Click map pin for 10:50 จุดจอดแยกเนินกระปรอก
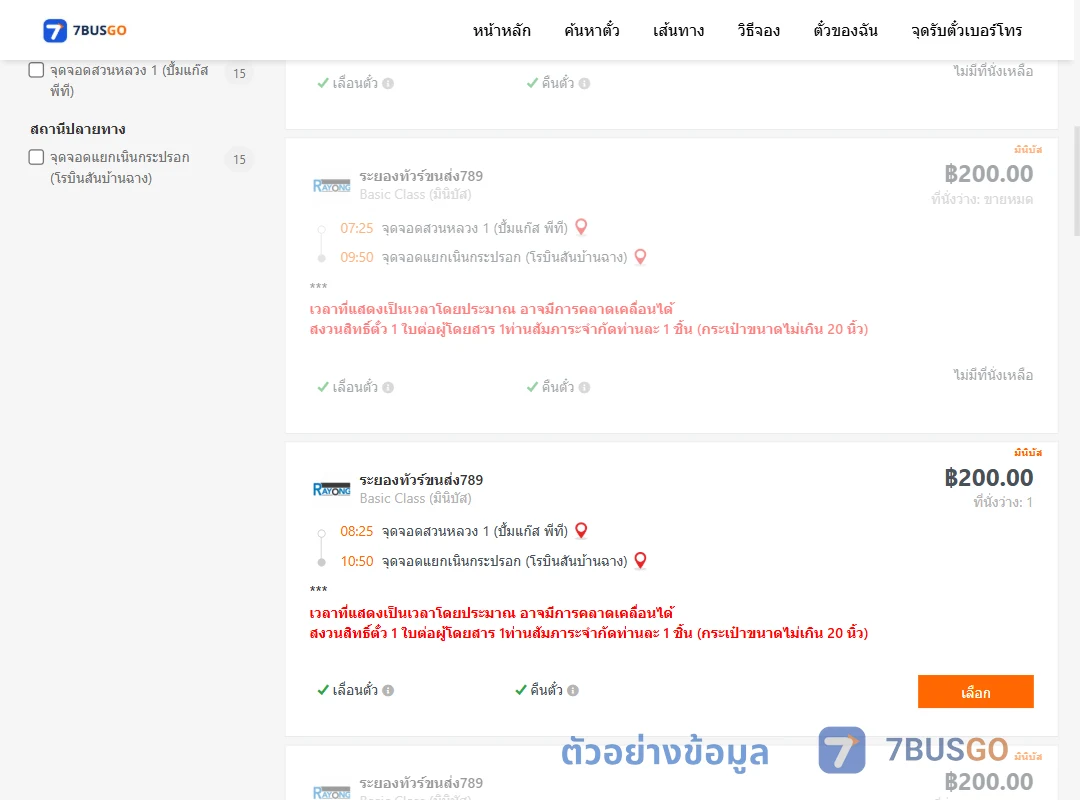 [641, 560]
